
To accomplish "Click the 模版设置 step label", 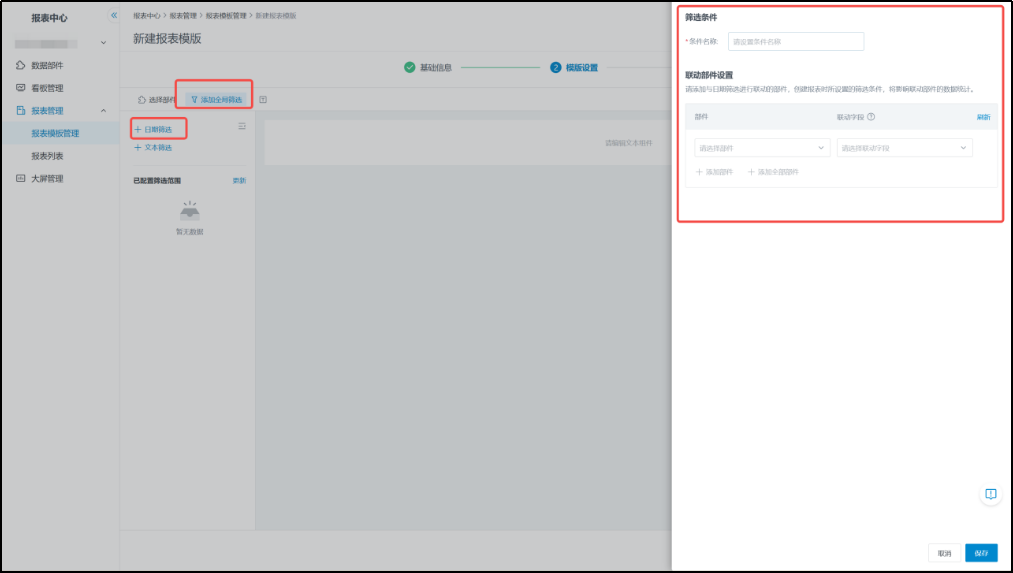I will (582, 67).
